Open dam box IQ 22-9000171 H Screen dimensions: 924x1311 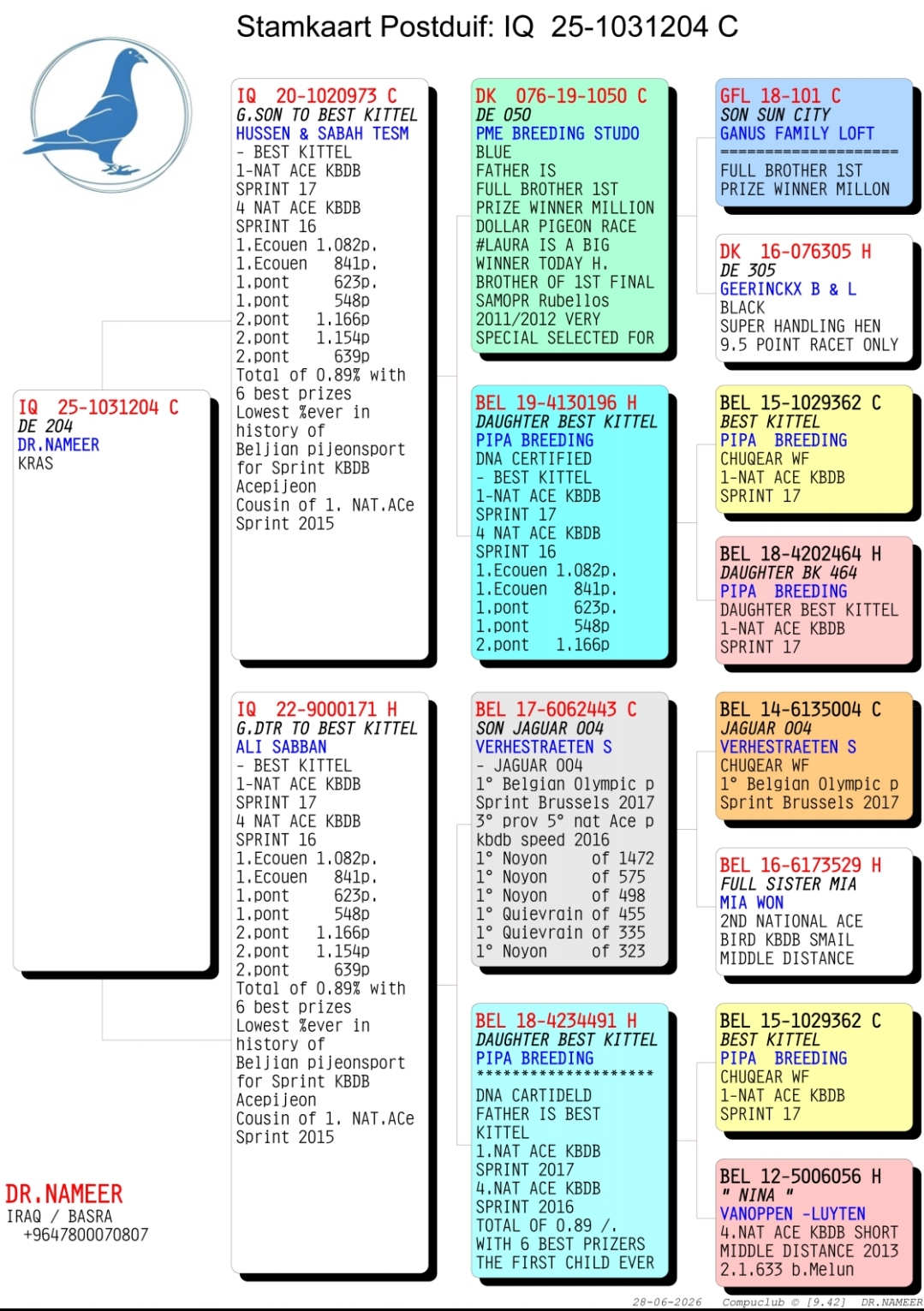tap(330, 982)
